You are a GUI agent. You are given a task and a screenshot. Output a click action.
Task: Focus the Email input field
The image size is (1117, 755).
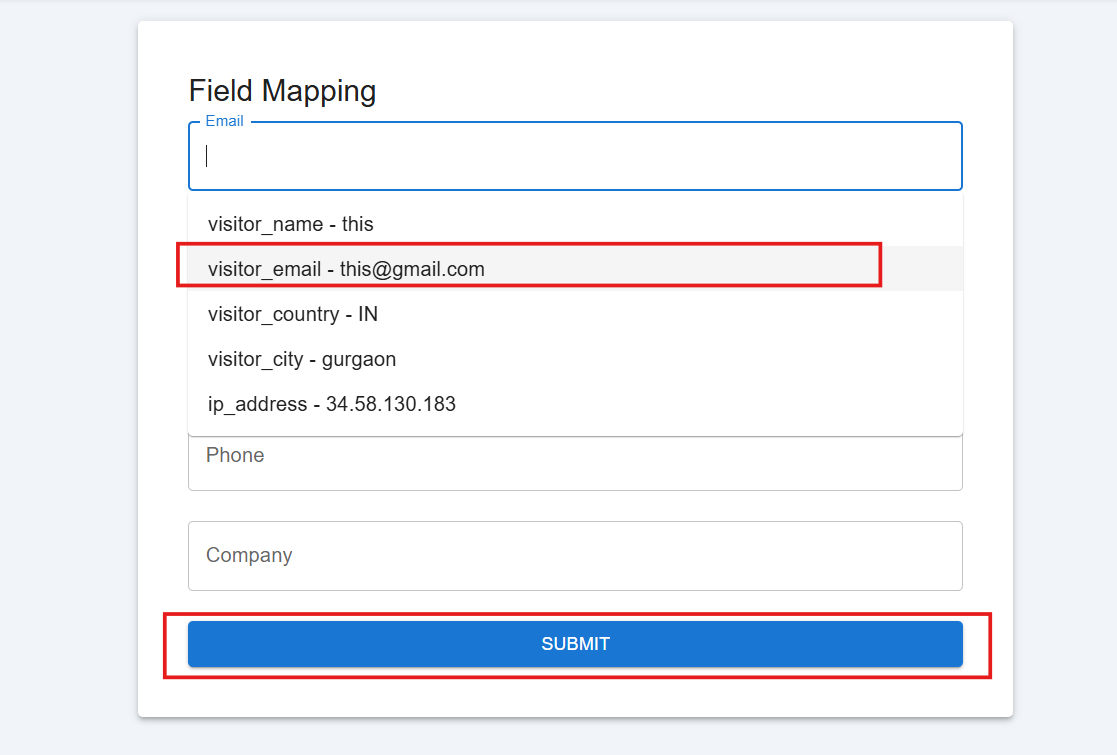click(x=575, y=156)
